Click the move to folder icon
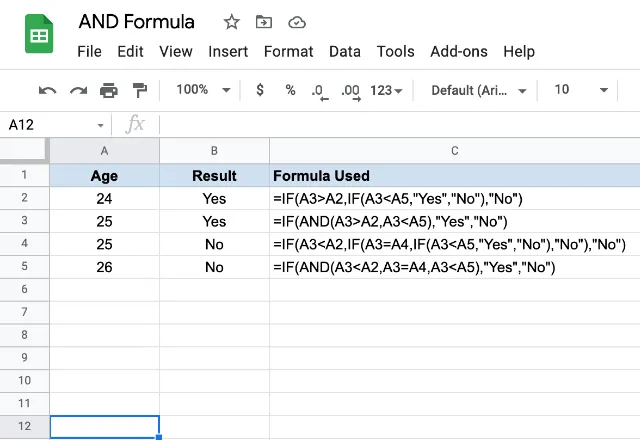The image size is (640, 440). click(x=264, y=22)
